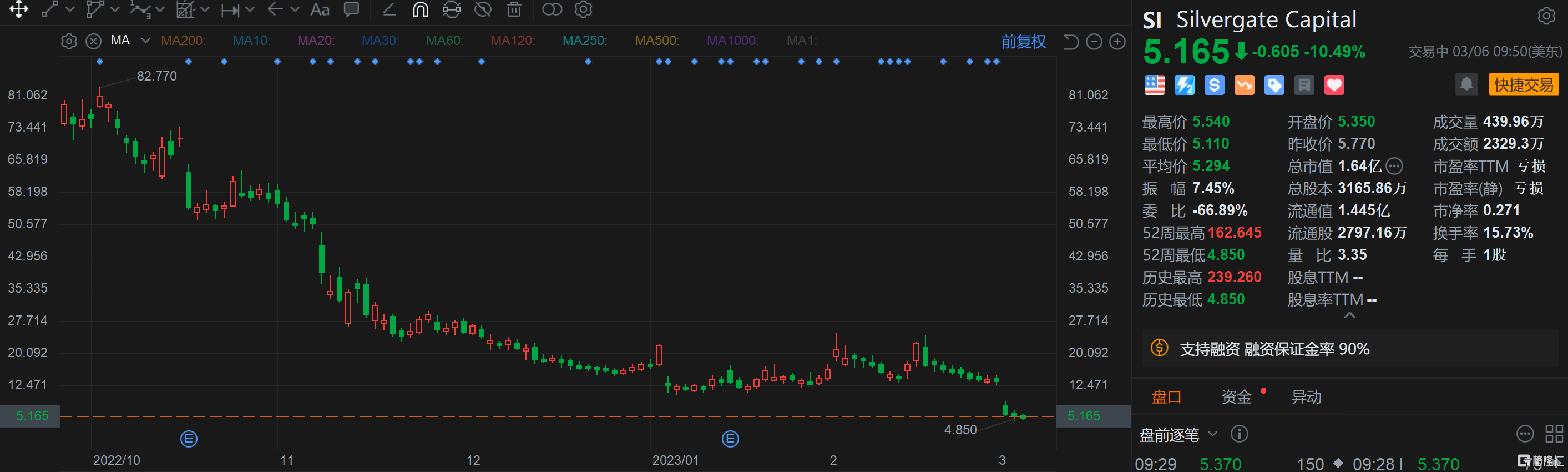Screen dimensions: 1568x472
Task: Click the undo chart zoom icon
Action: 1071,42
